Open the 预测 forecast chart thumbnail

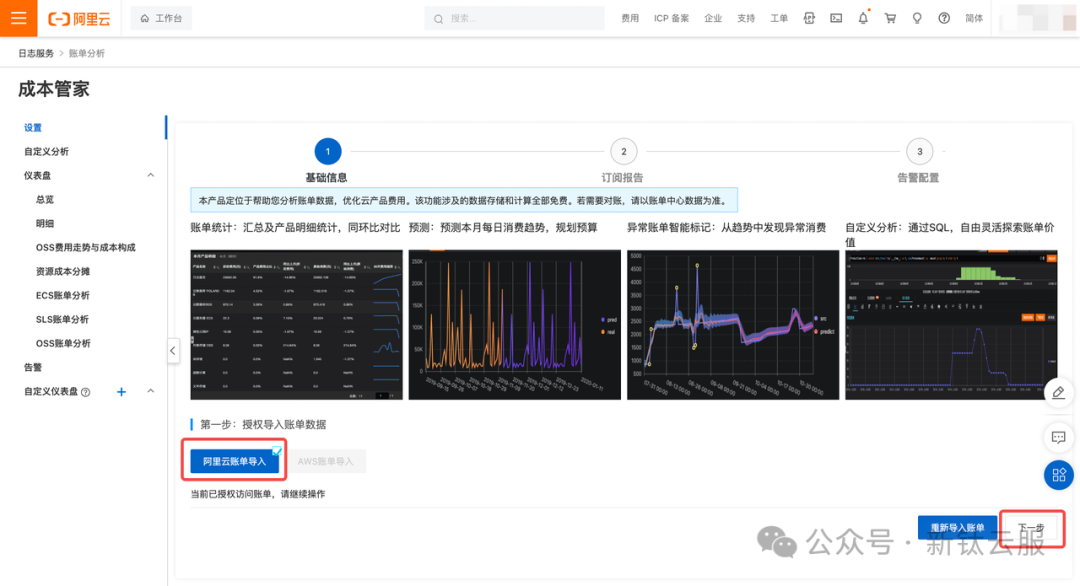515,324
